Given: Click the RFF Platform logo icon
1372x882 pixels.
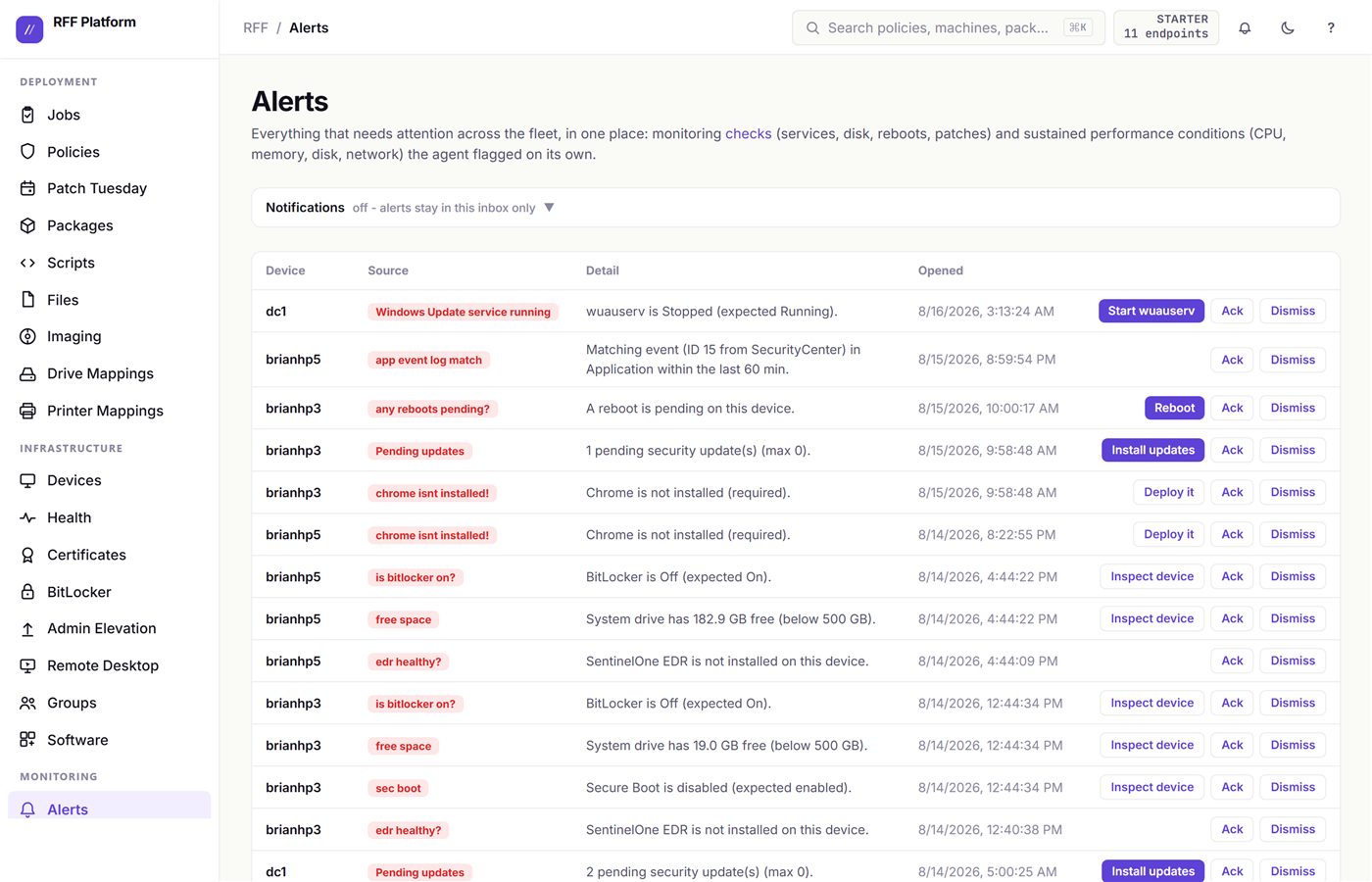Looking at the screenshot, I should [x=29, y=29].
